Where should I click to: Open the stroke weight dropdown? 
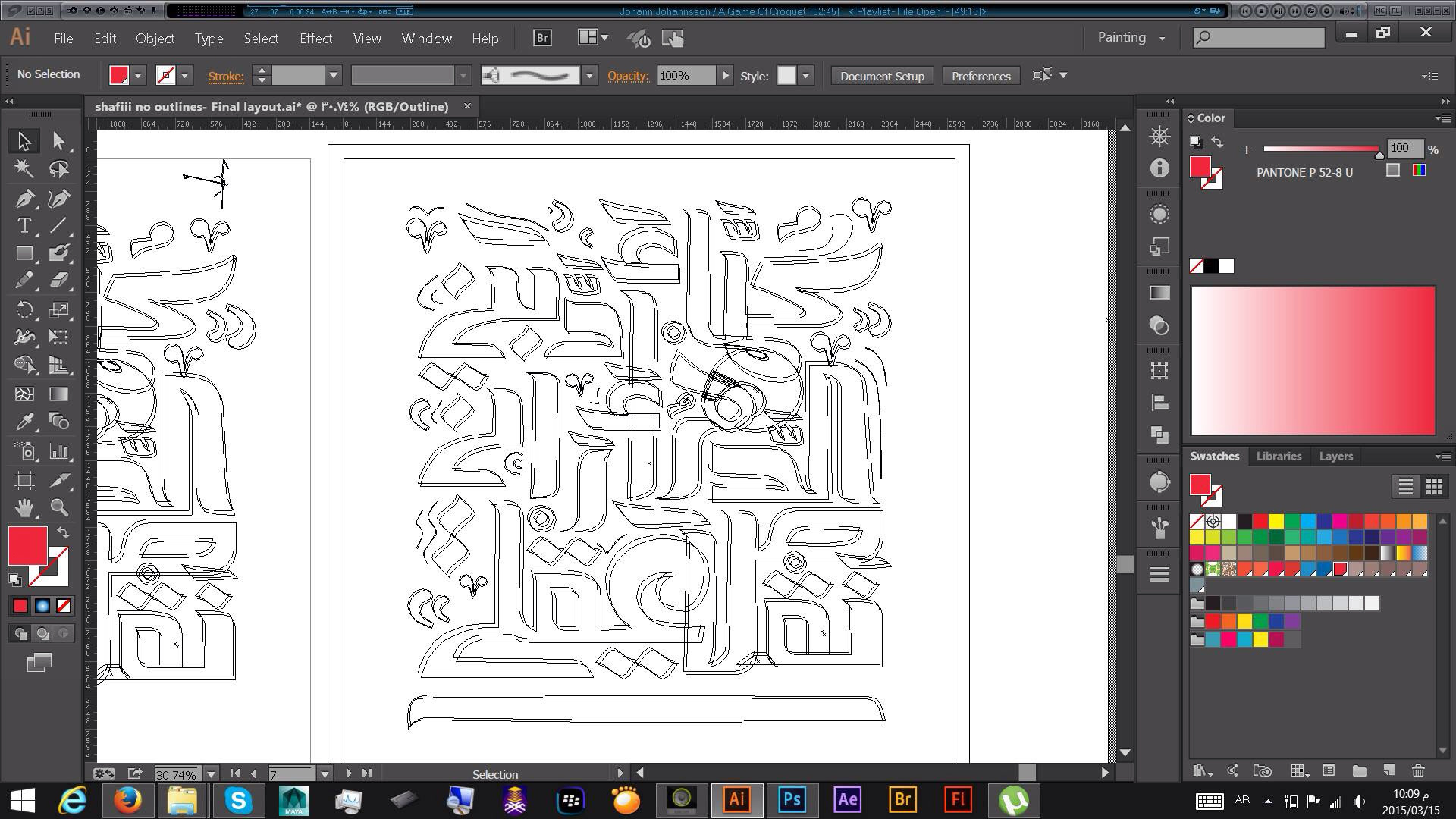(333, 76)
